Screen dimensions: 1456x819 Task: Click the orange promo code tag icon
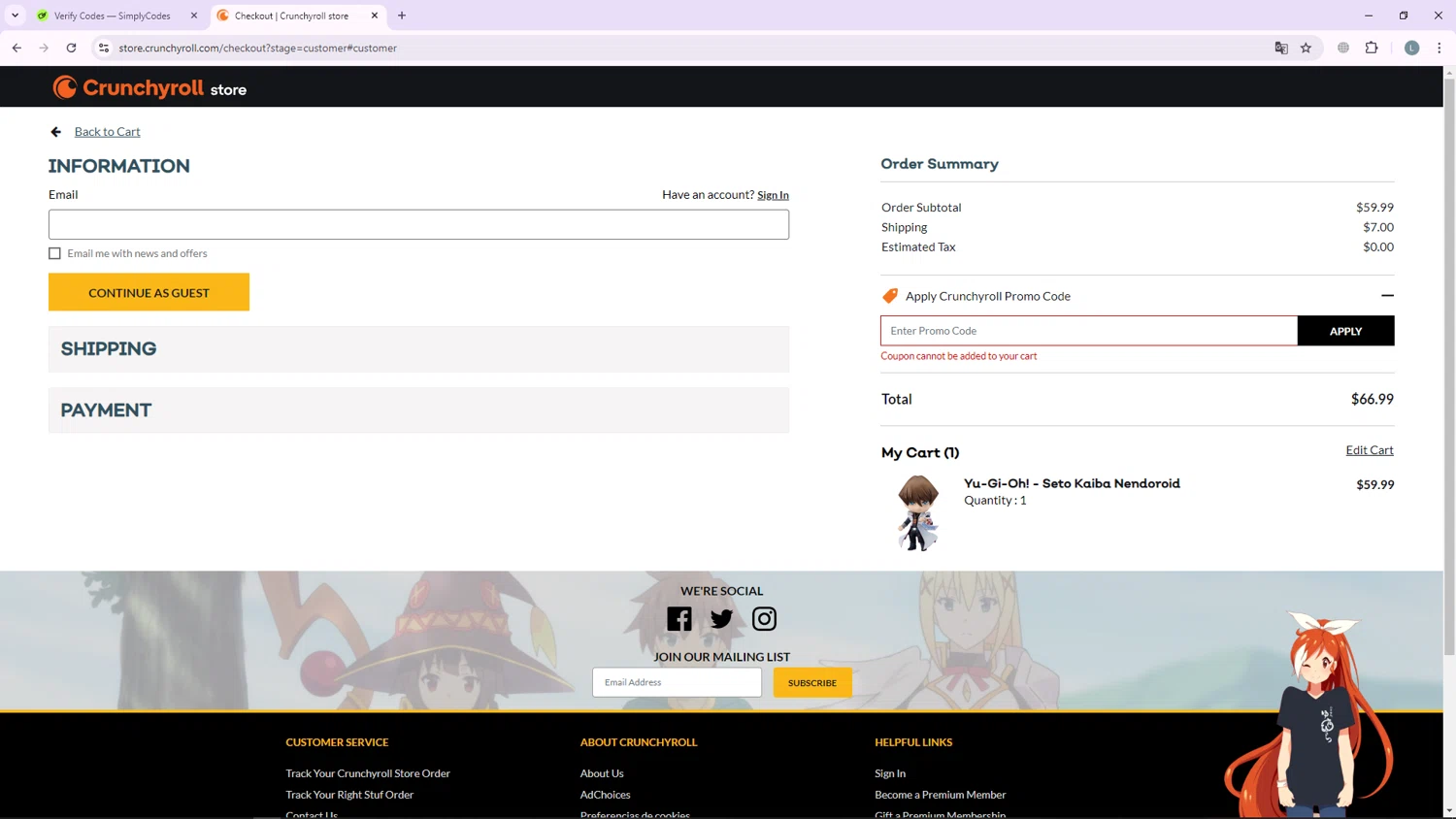[890, 296]
